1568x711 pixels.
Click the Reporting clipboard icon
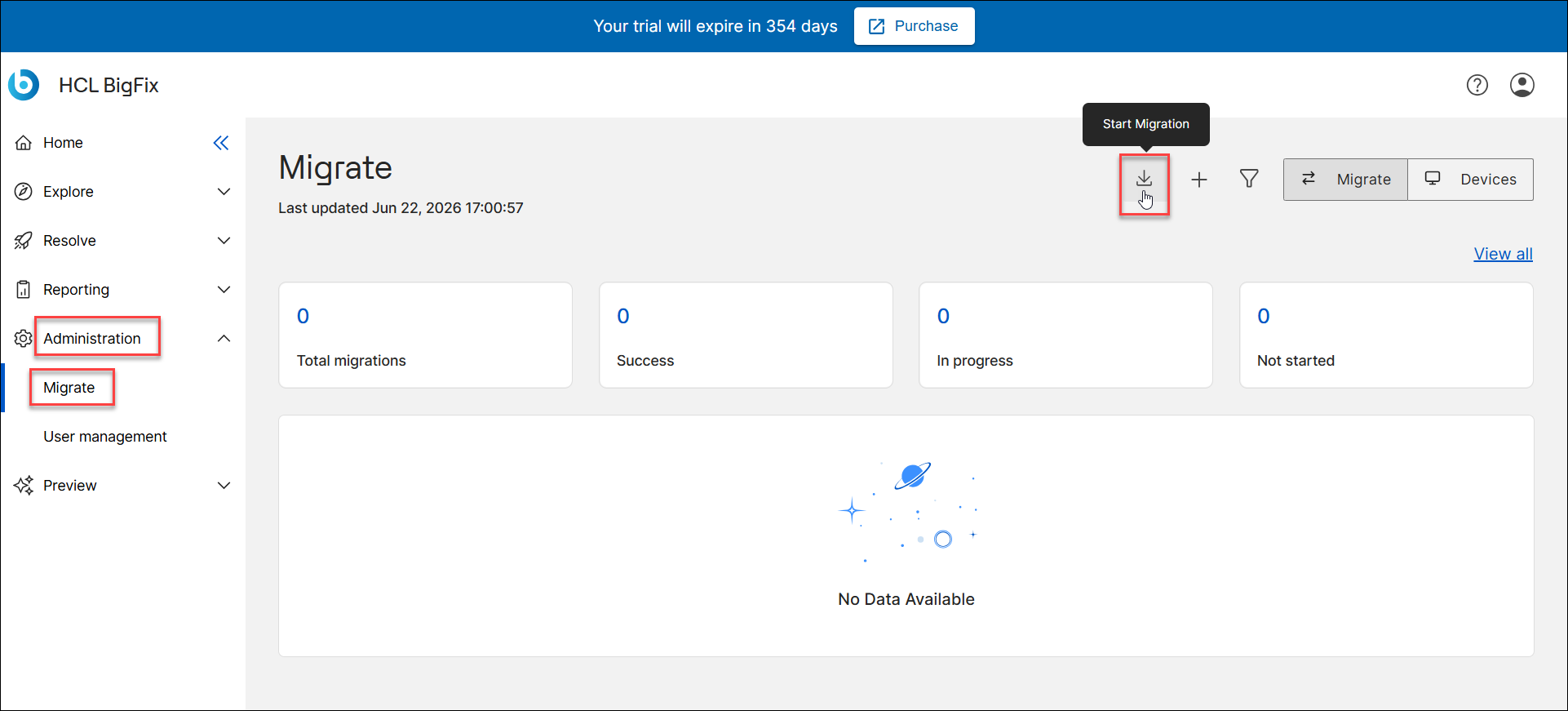pyautogui.click(x=24, y=290)
